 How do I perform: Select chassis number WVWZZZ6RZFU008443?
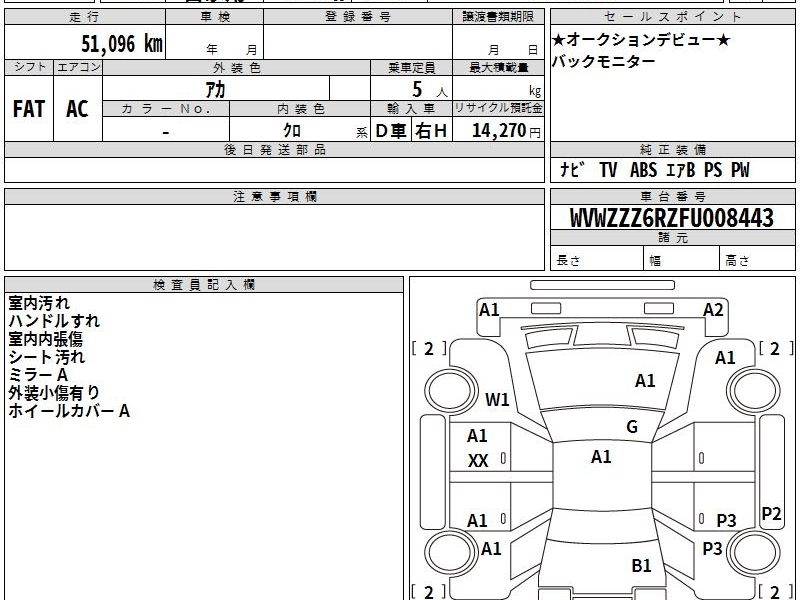pyautogui.click(x=672, y=218)
